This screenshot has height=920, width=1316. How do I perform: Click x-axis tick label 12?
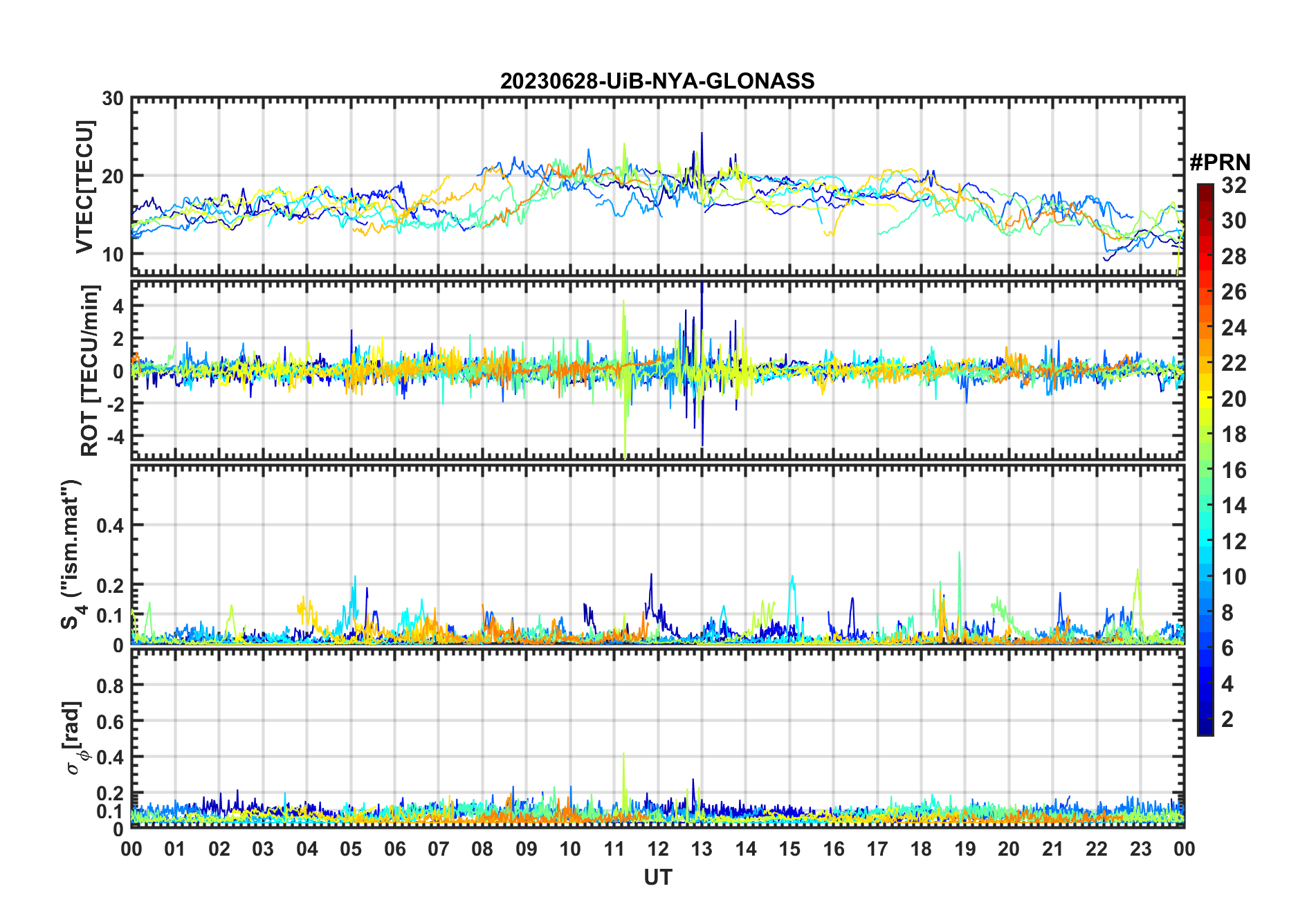pos(657,849)
